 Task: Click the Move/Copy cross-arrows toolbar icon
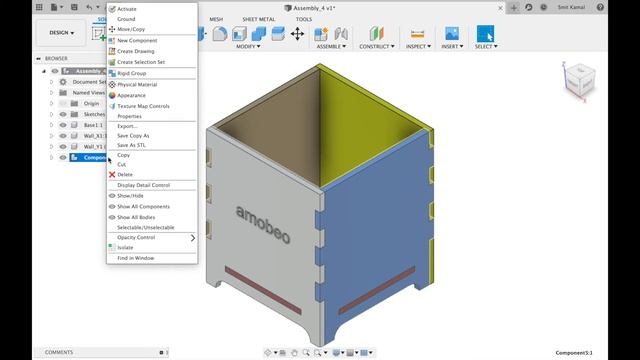pos(298,34)
